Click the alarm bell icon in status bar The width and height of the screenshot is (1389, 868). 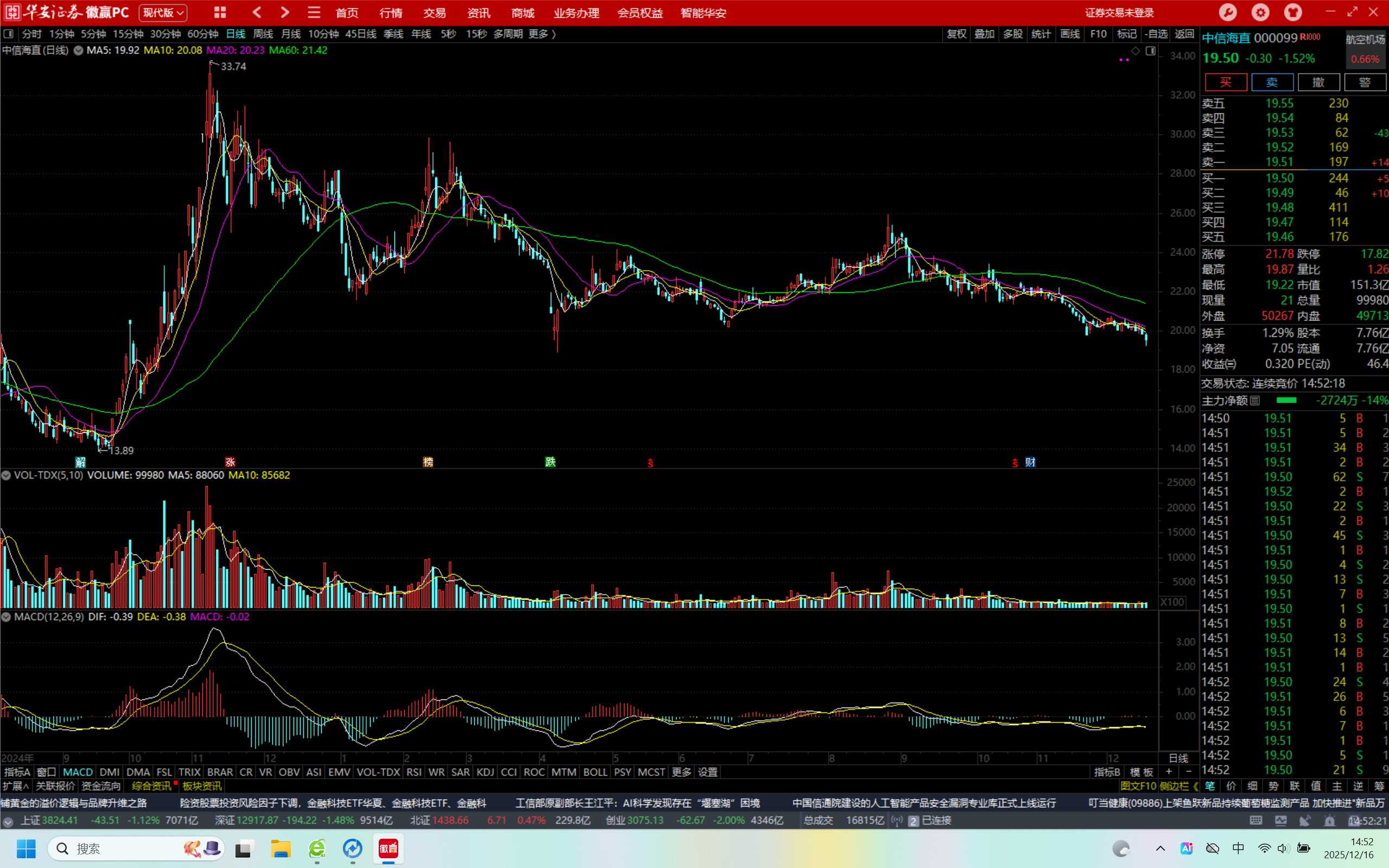pos(1329,821)
